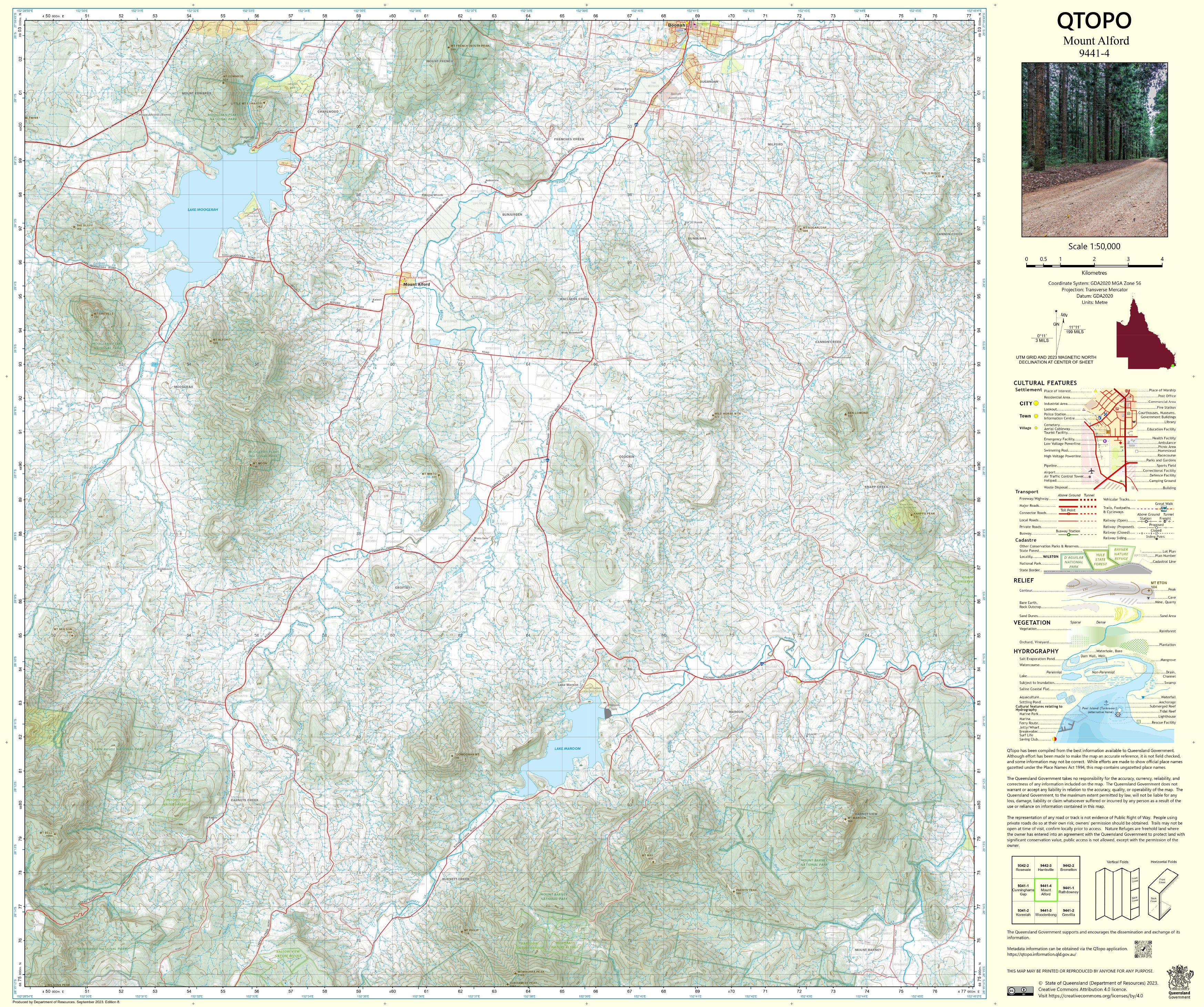Screen dimensions: 1204x1007
Task: Click the forest road photo thumbnail
Action: pos(1094,150)
